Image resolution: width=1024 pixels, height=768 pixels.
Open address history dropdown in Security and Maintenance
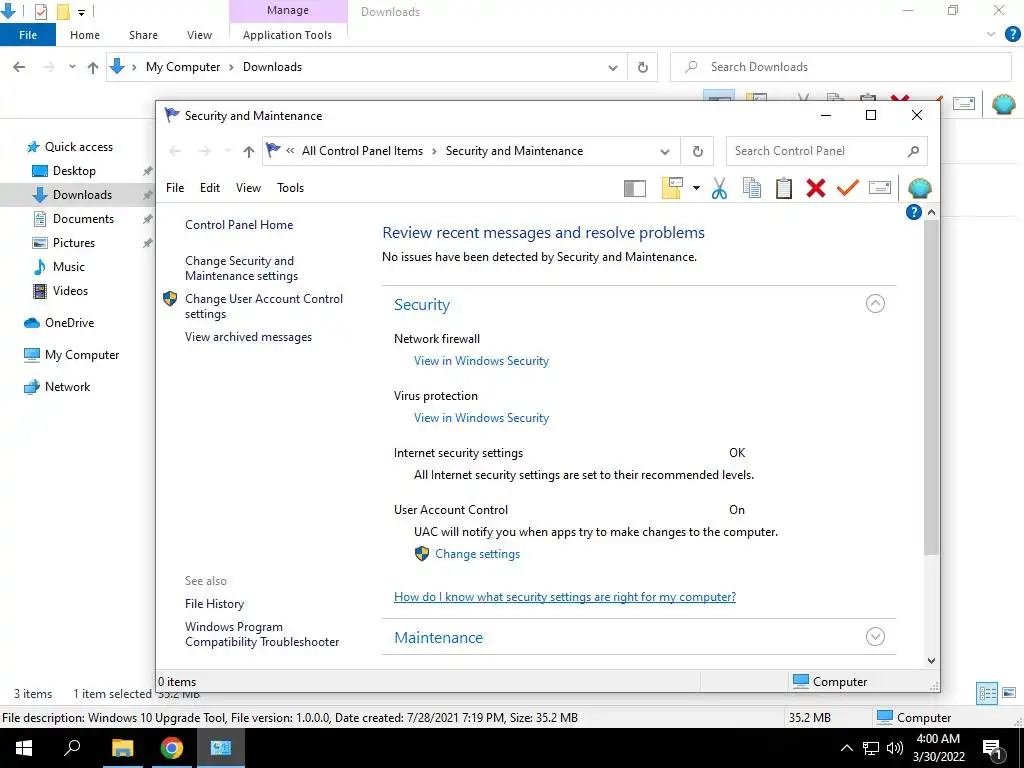[x=665, y=152]
